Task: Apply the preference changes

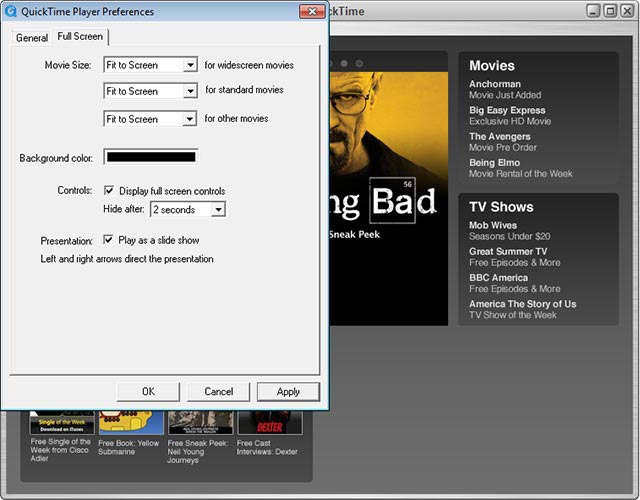Action: coord(288,391)
